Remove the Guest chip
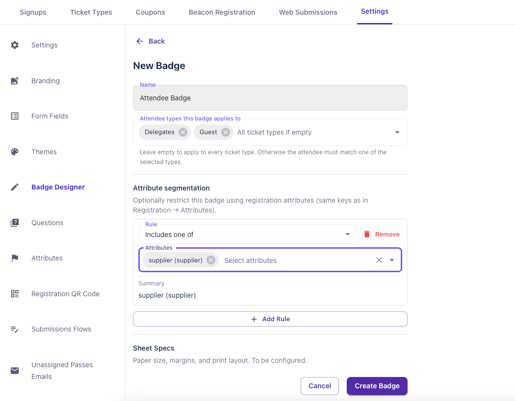Screen dimensions: 515x401 226,132
